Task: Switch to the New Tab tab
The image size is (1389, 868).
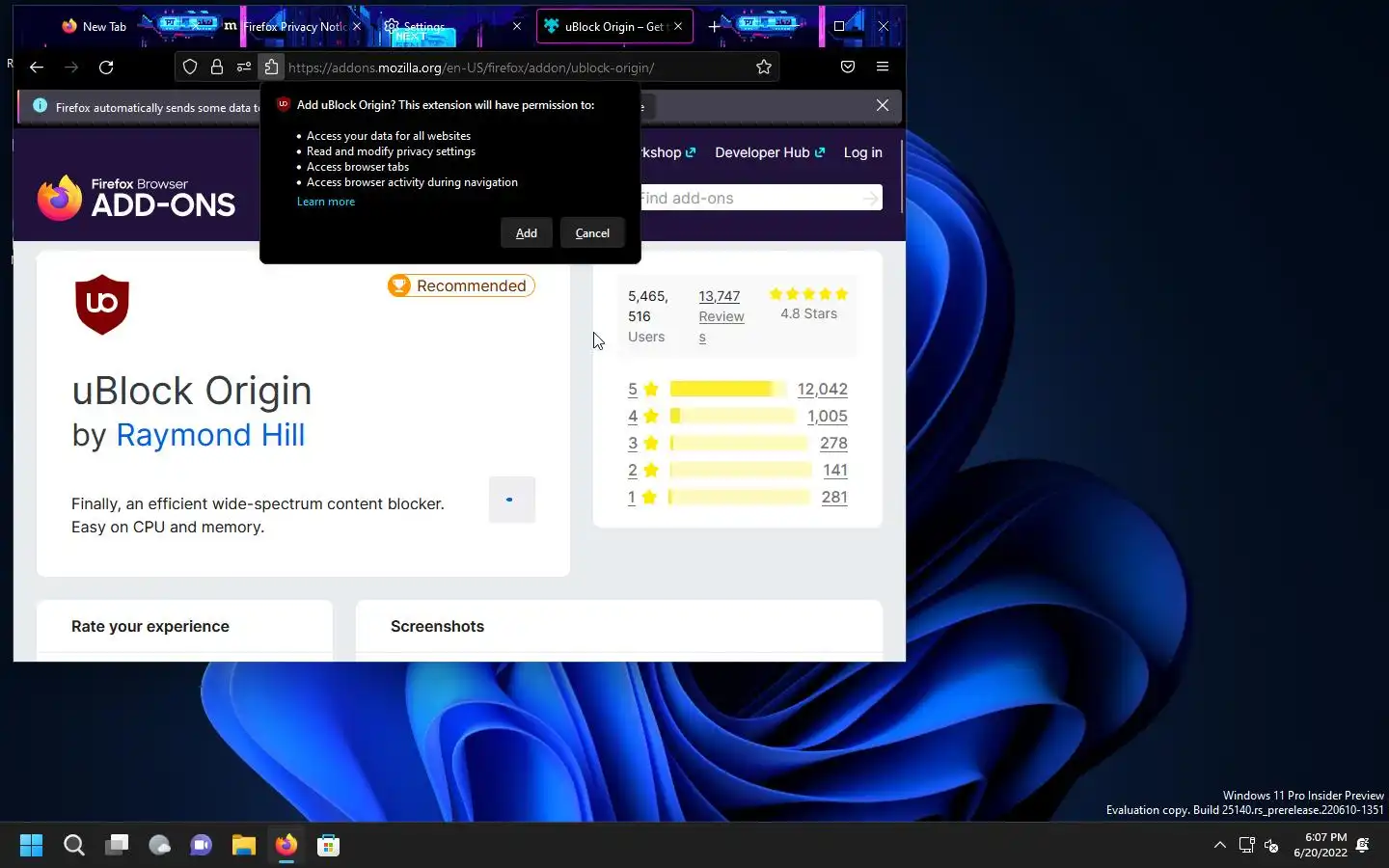Action: (95, 26)
